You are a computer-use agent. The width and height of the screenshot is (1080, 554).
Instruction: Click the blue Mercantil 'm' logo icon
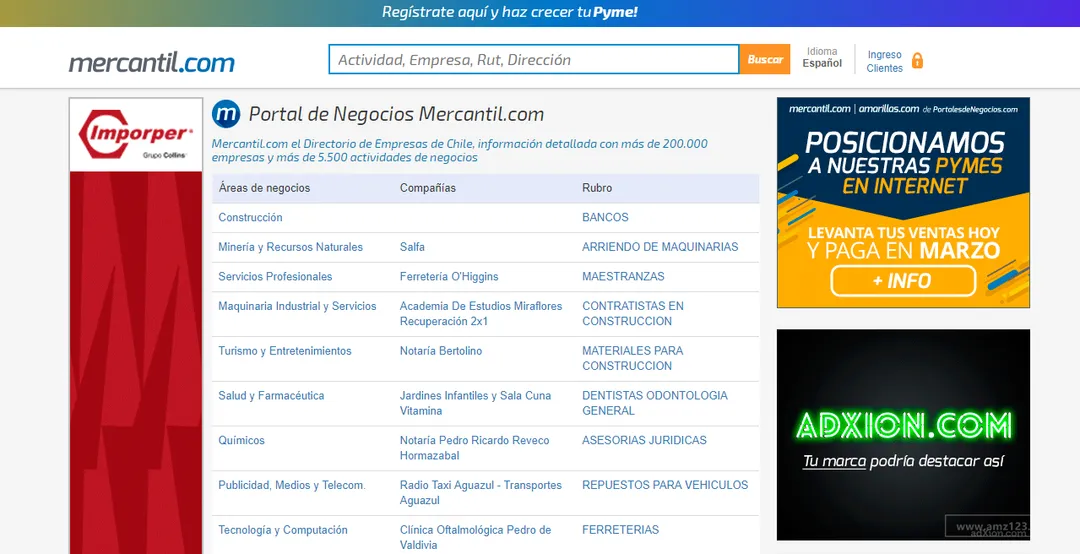coord(226,114)
